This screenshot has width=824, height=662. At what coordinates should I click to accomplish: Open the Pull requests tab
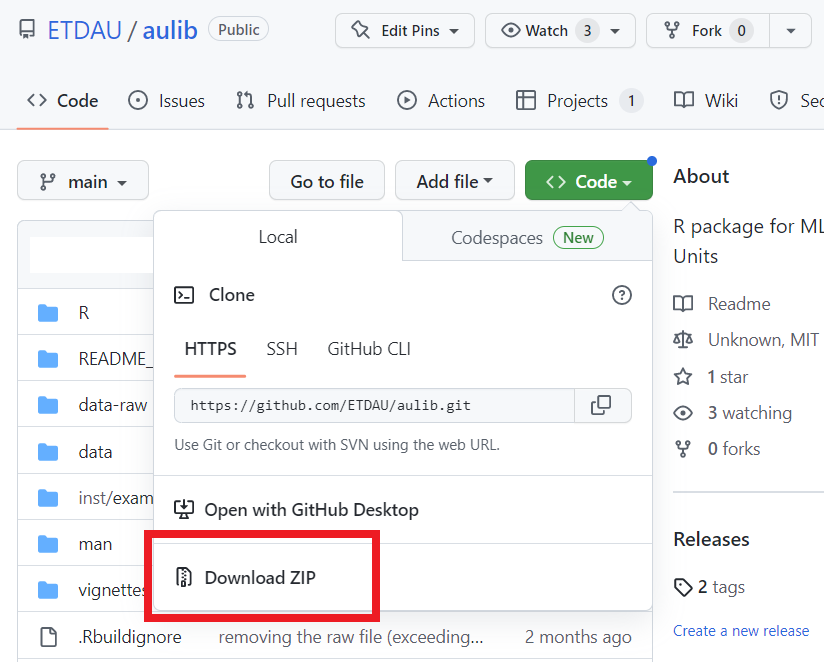301,100
